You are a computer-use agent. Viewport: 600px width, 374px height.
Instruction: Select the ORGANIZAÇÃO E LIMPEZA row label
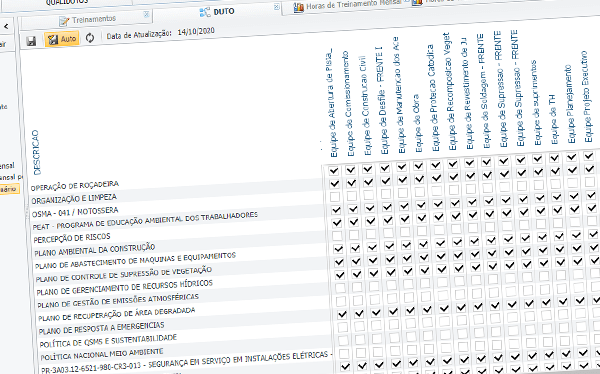pyautogui.click(x=74, y=198)
